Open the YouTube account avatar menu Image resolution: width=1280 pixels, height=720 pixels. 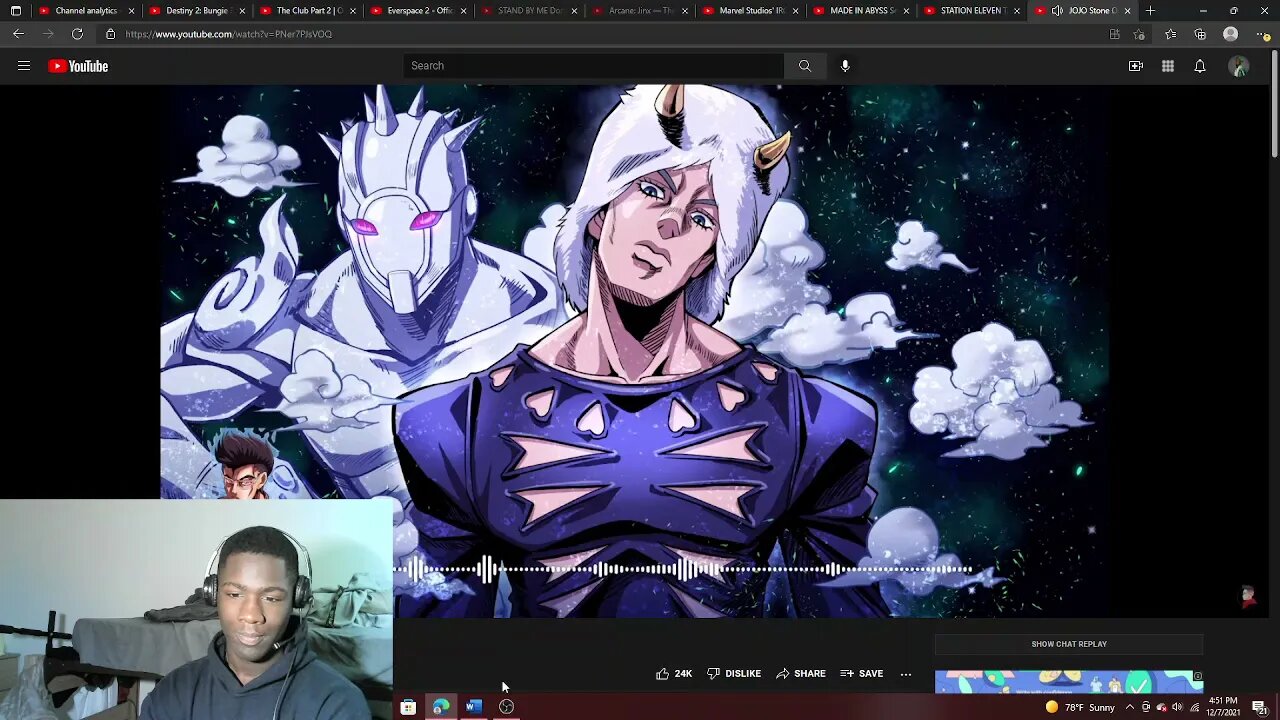(1239, 66)
